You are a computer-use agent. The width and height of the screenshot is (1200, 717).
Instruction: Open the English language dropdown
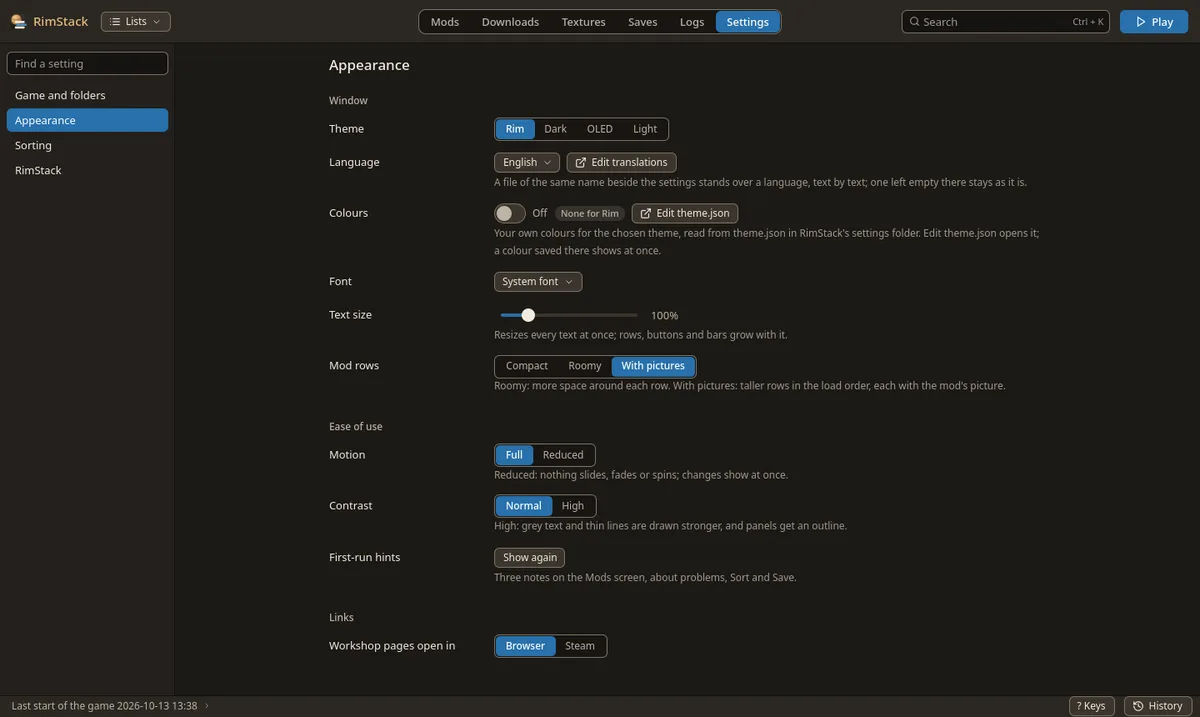527,162
